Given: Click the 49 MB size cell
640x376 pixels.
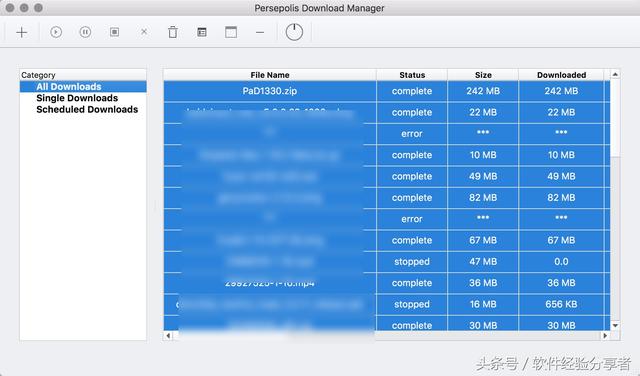Looking at the screenshot, I should tap(483, 176).
